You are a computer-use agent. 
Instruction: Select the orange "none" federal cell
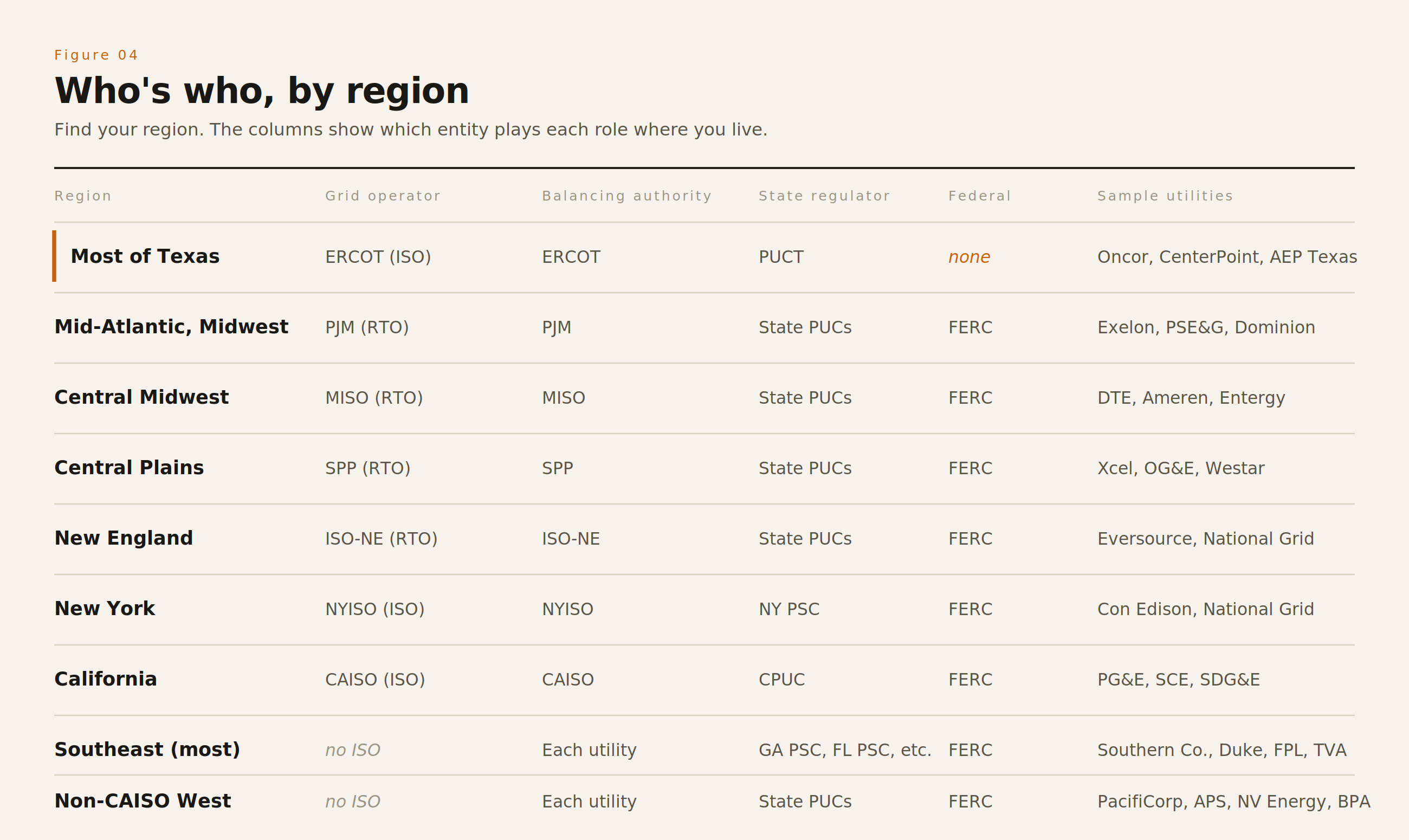970,257
